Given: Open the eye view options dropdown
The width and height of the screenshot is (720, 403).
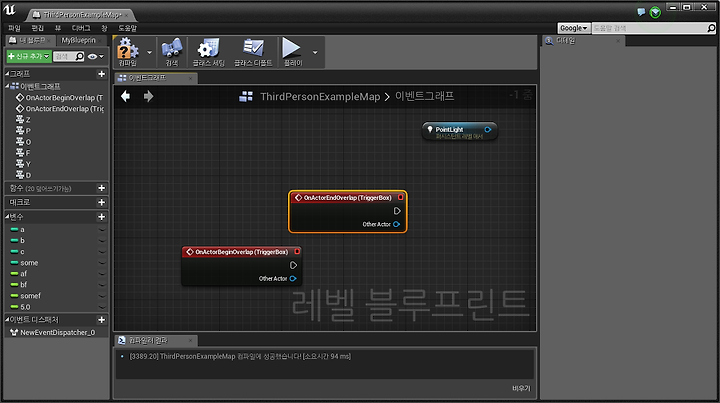Looking at the screenshot, I should tap(96, 56).
